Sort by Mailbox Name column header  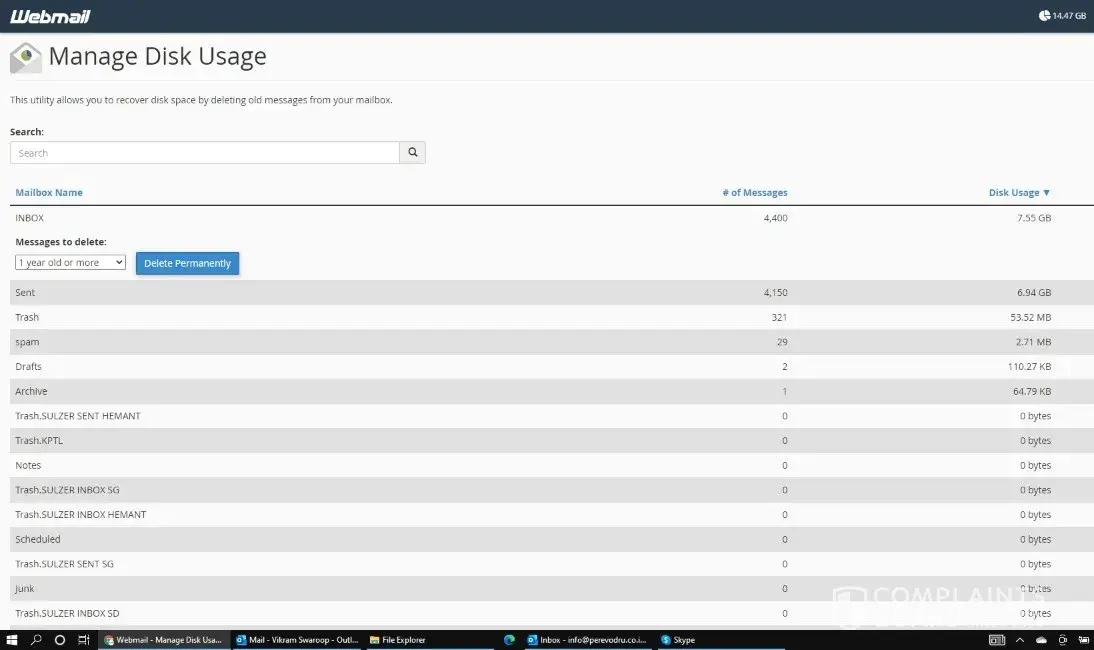pyautogui.click(x=49, y=193)
